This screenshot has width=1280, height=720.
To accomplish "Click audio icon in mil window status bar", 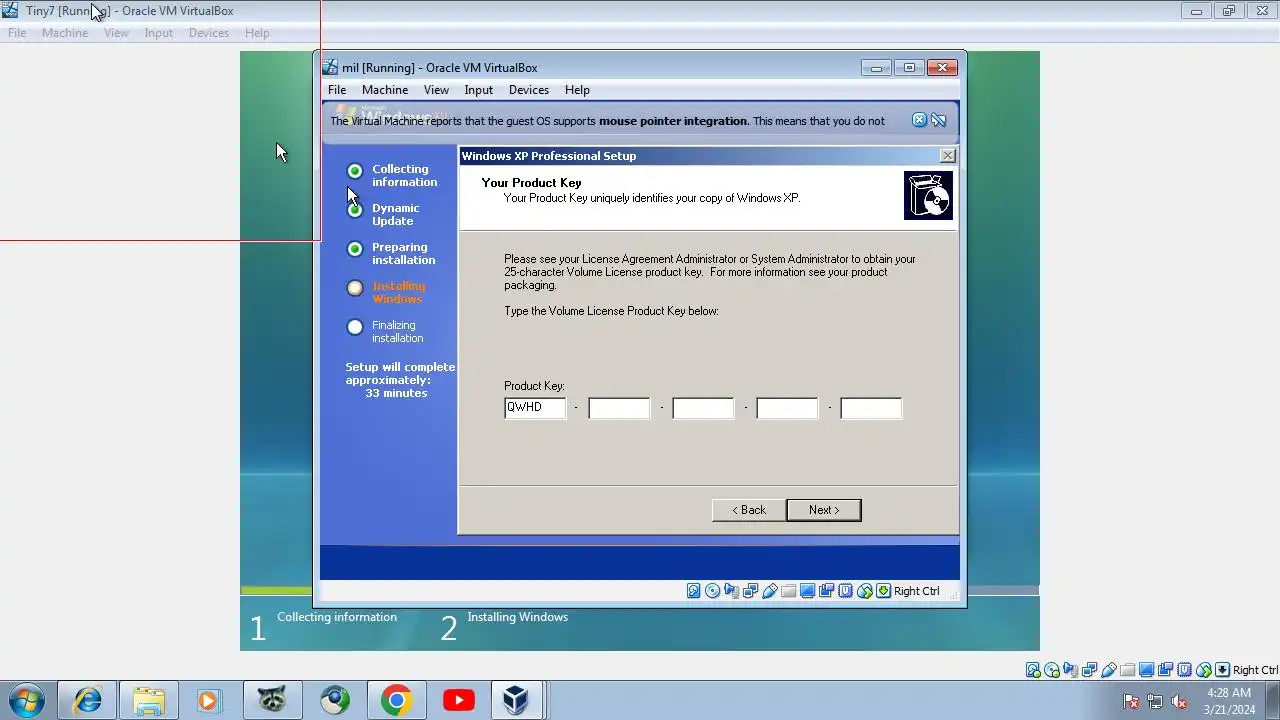I will click(731, 591).
